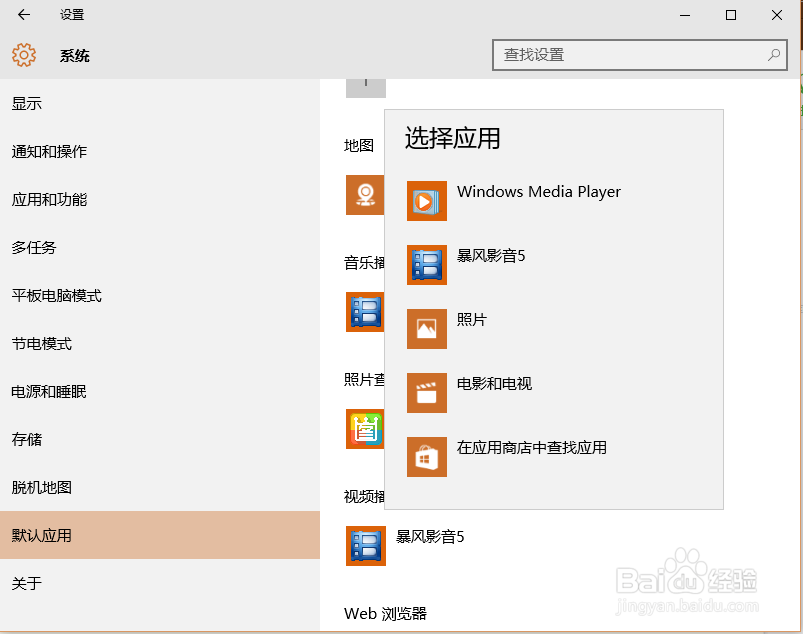Click the partially visible gray tile at the top
The width and height of the screenshot is (803, 634).
coord(366,88)
